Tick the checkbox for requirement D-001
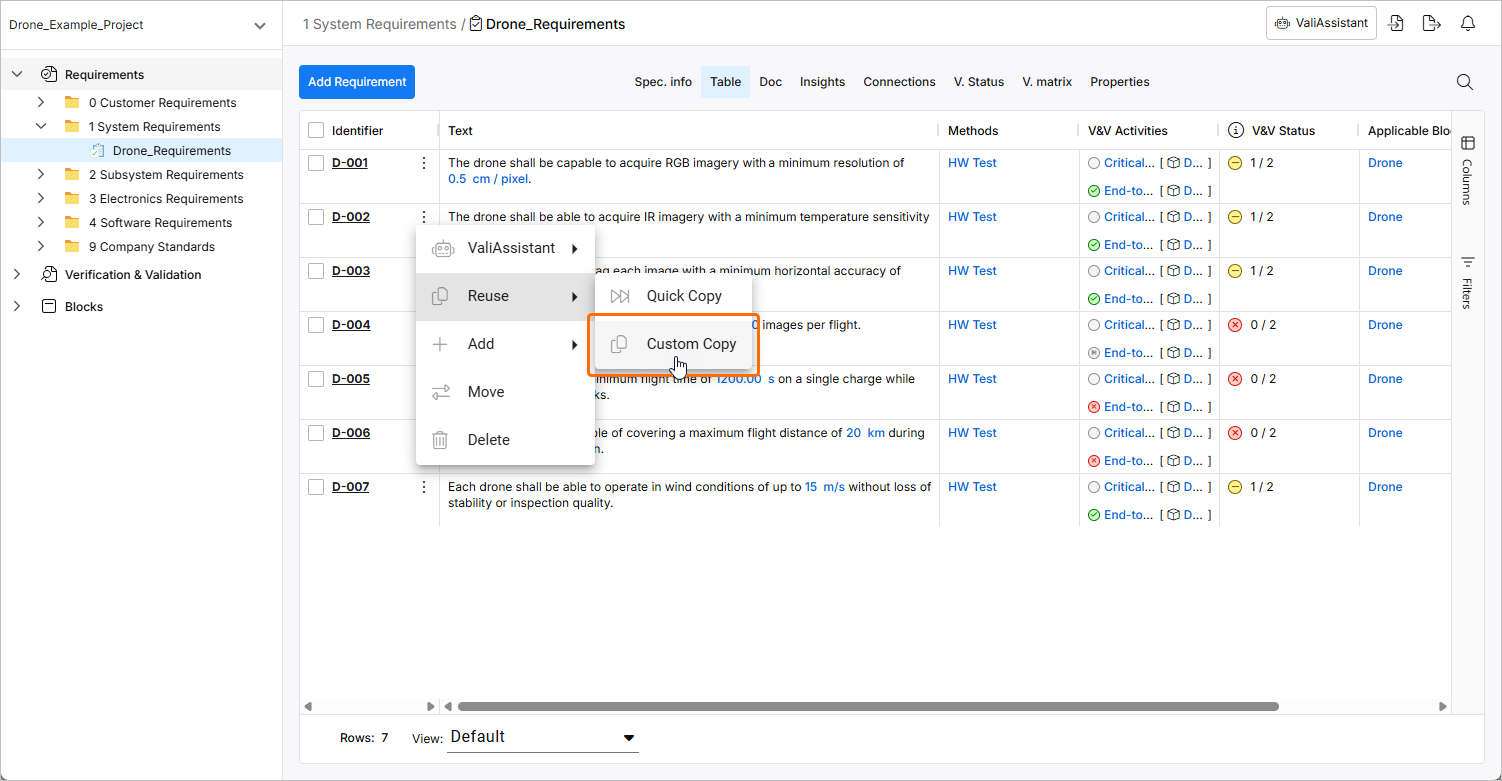 pos(316,163)
